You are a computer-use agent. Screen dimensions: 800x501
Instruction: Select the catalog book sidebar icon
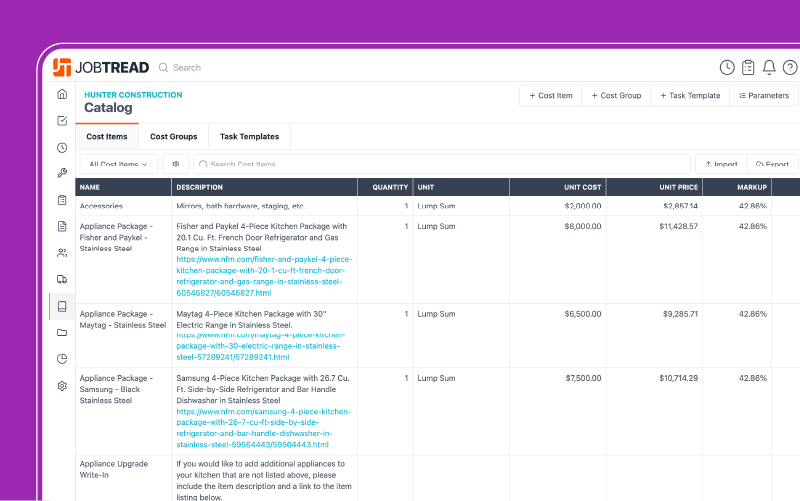click(62, 306)
